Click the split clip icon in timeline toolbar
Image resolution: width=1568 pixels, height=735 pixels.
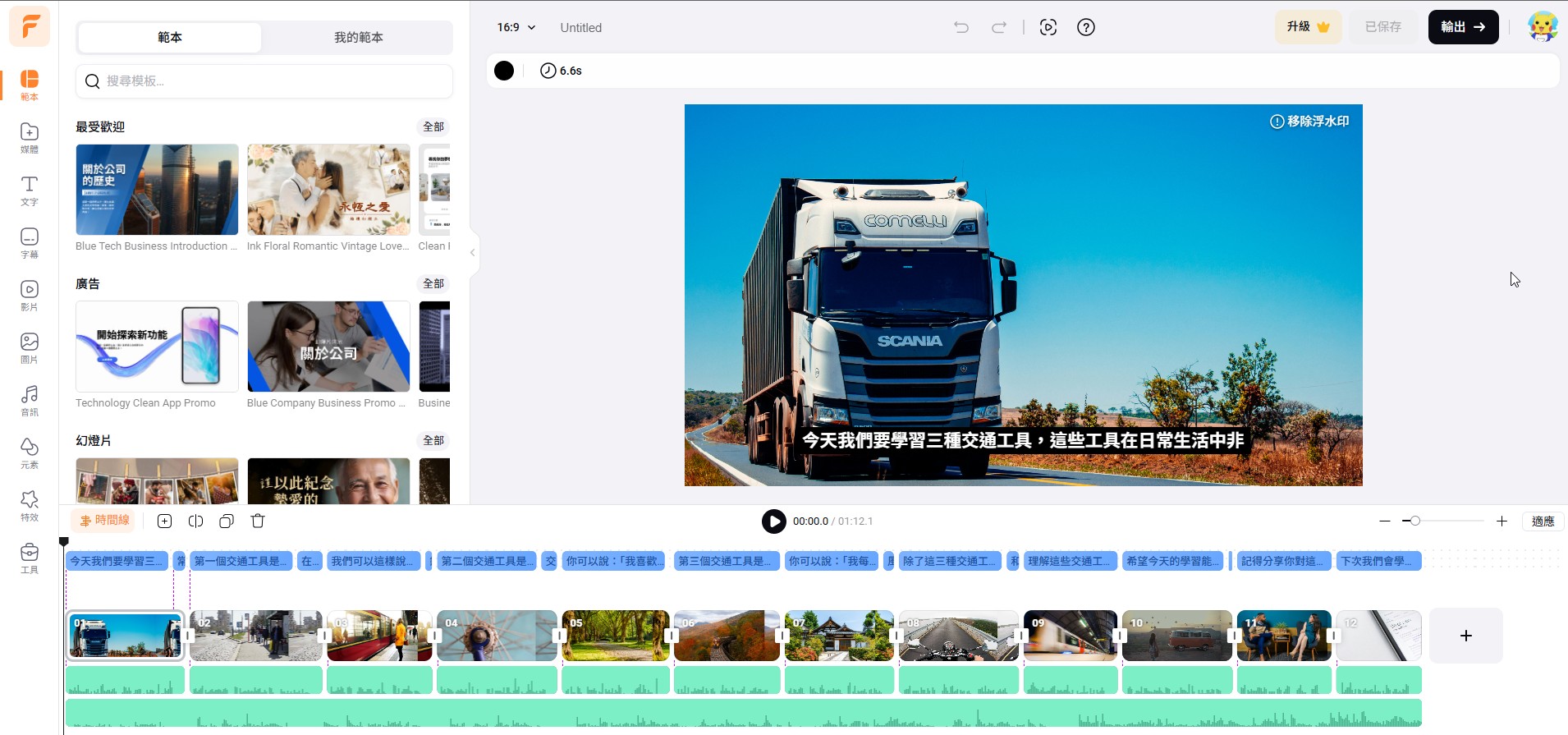pyautogui.click(x=195, y=521)
